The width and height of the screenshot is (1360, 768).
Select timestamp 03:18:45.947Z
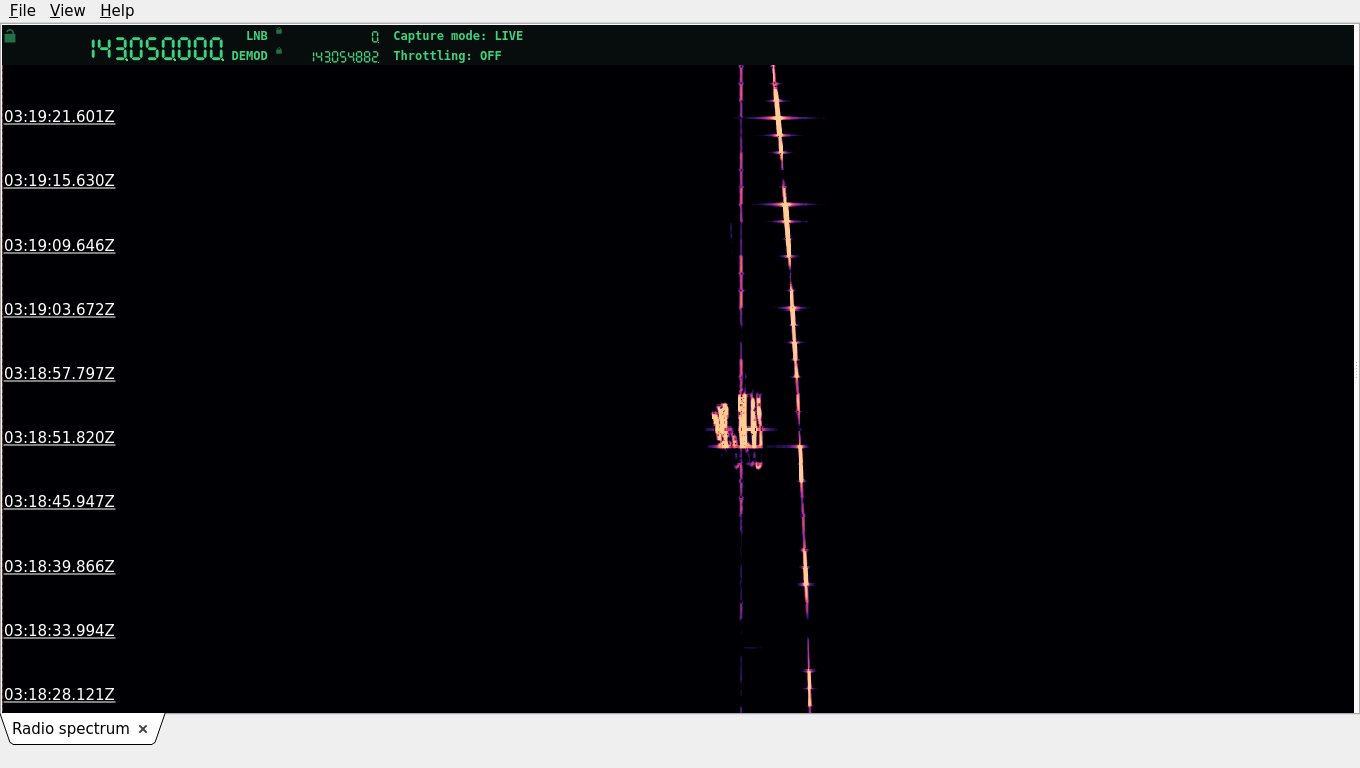(x=60, y=502)
